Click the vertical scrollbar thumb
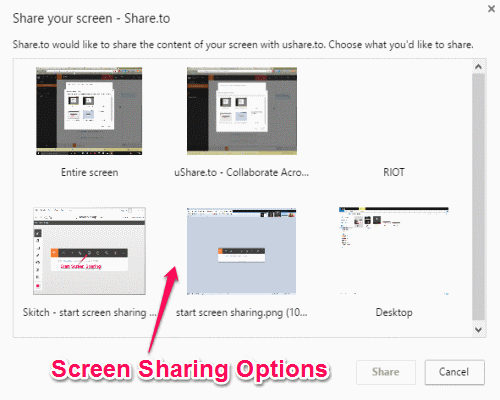Viewport: 500px width, 400px height. click(x=478, y=197)
